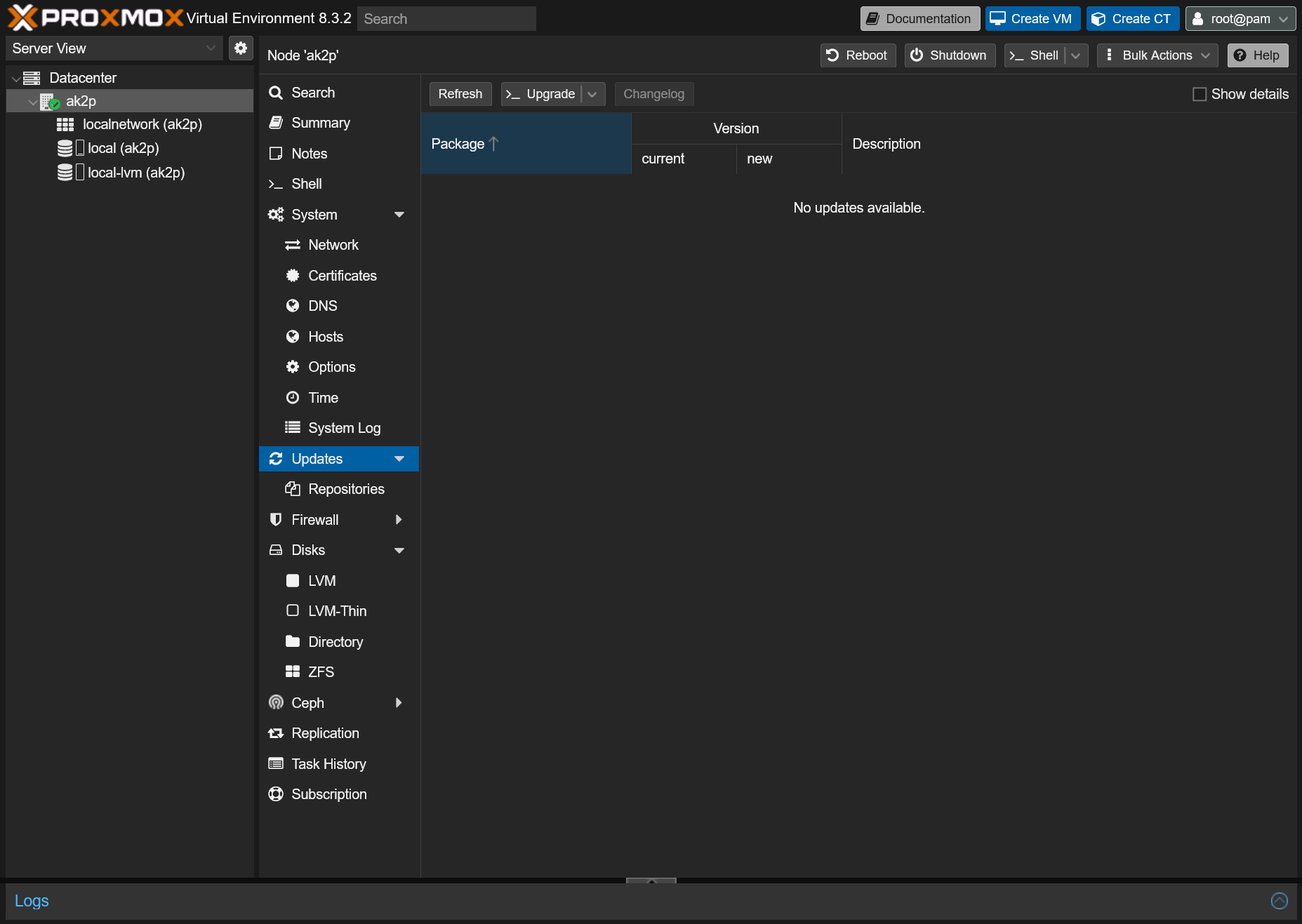The image size is (1302, 924).
Task: Click the Datacenter server icon
Action: 32,78
